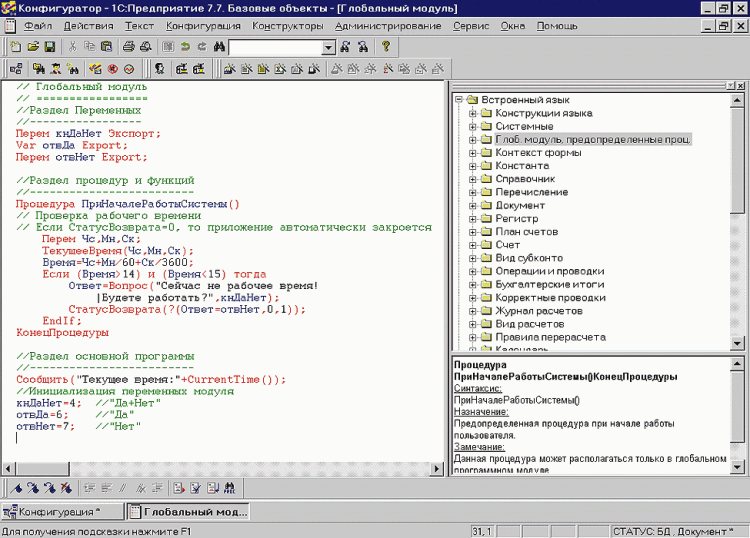Collapse the Встроенный язык root node
Image resolution: width=750 pixels, height=538 pixels.
pos(459,100)
